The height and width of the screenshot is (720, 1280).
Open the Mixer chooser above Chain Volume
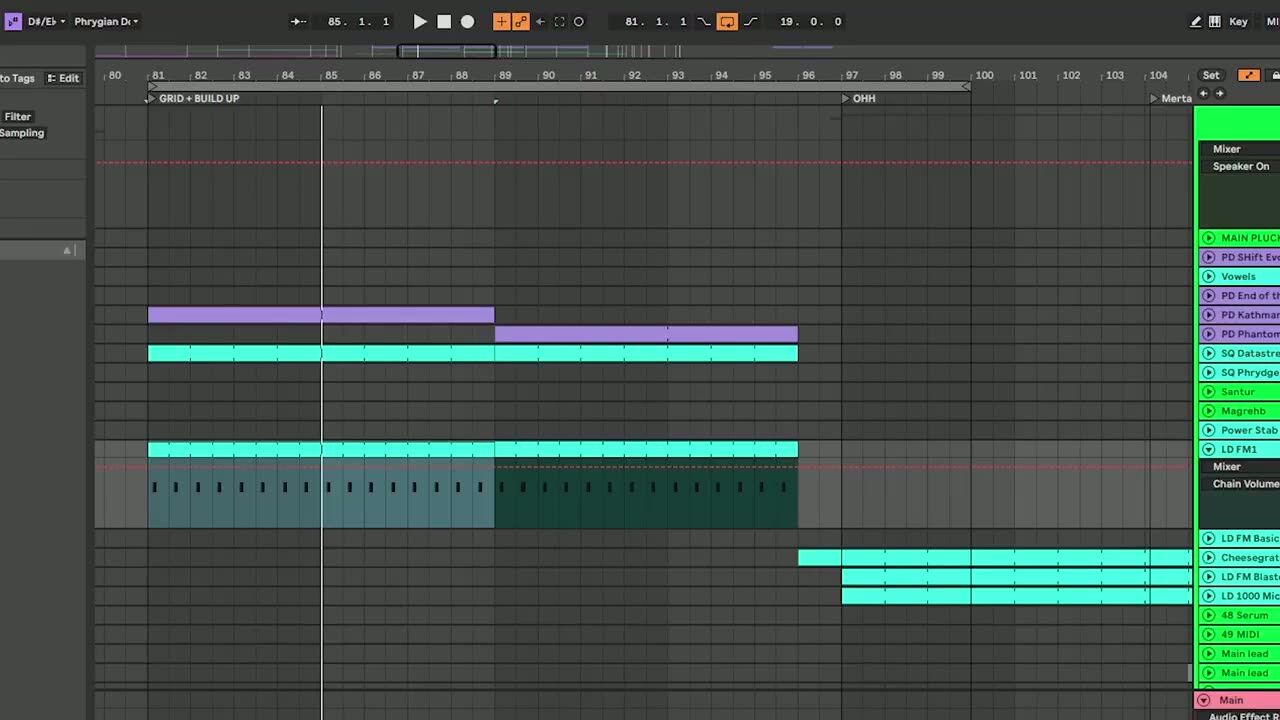1239,467
